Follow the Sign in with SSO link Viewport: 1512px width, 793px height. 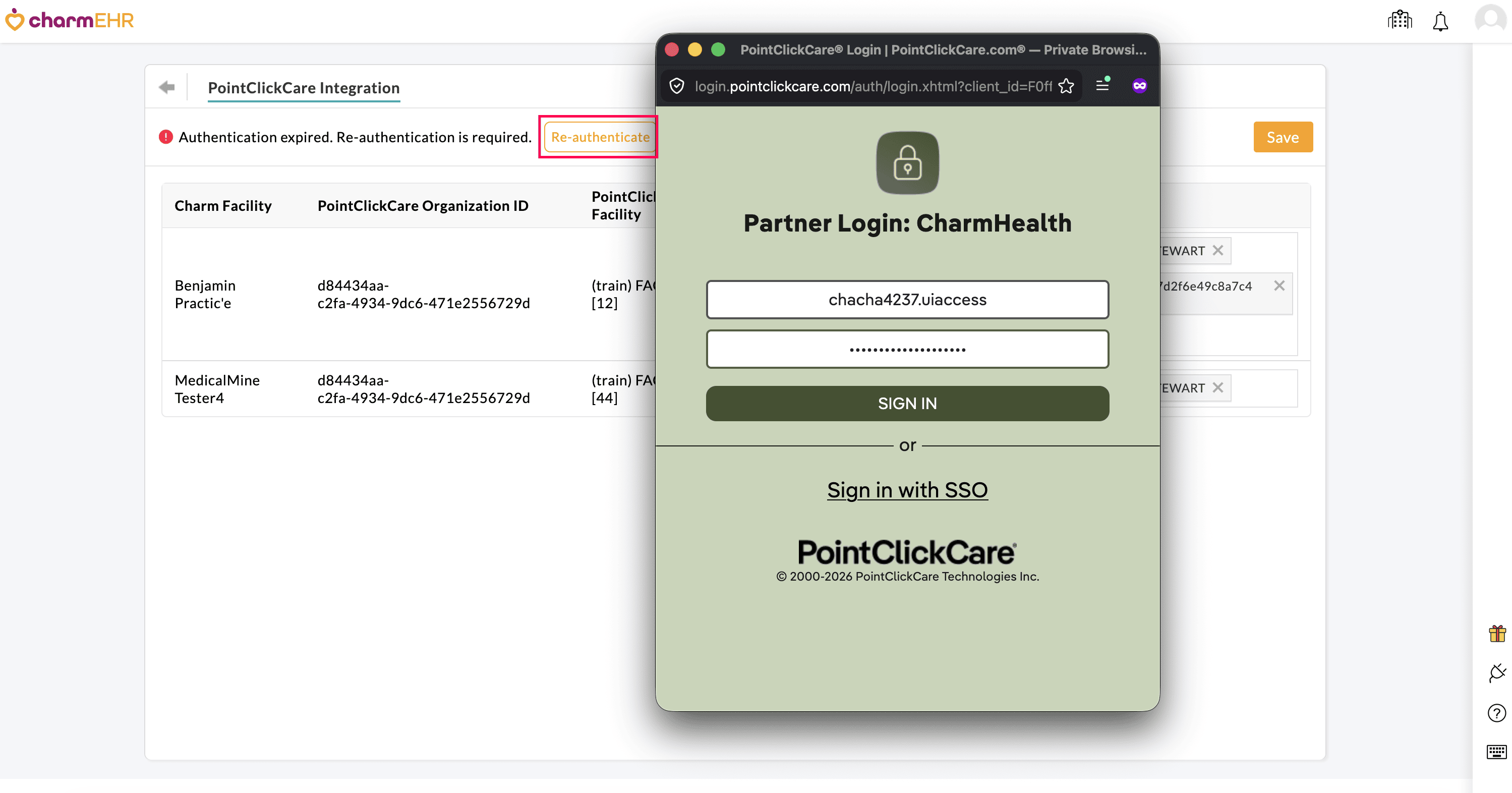(x=907, y=489)
